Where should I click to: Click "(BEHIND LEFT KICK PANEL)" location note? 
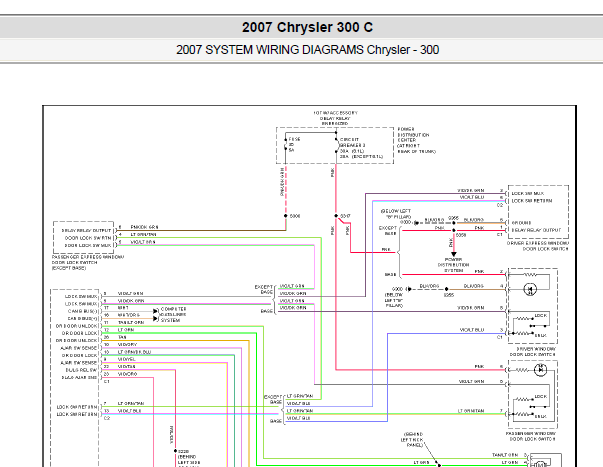click(x=412, y=440)
